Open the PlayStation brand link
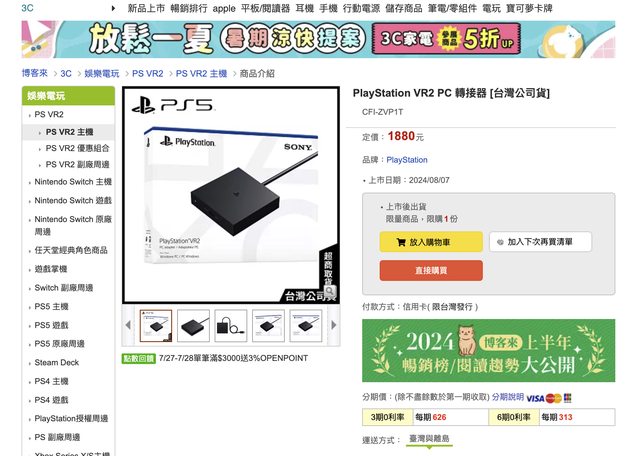 click(x=407, y=160)
